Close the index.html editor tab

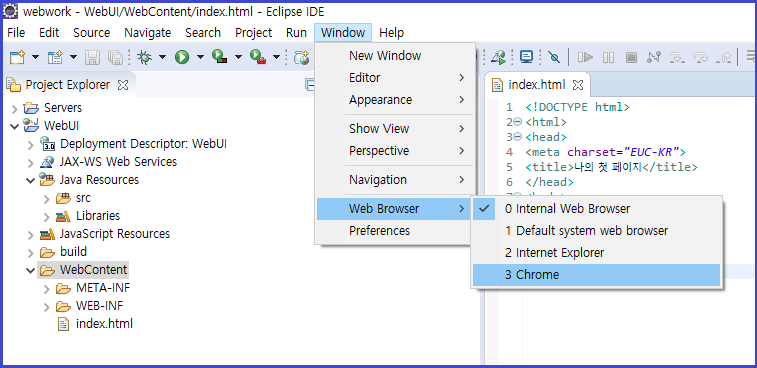(x=577, y=85)
